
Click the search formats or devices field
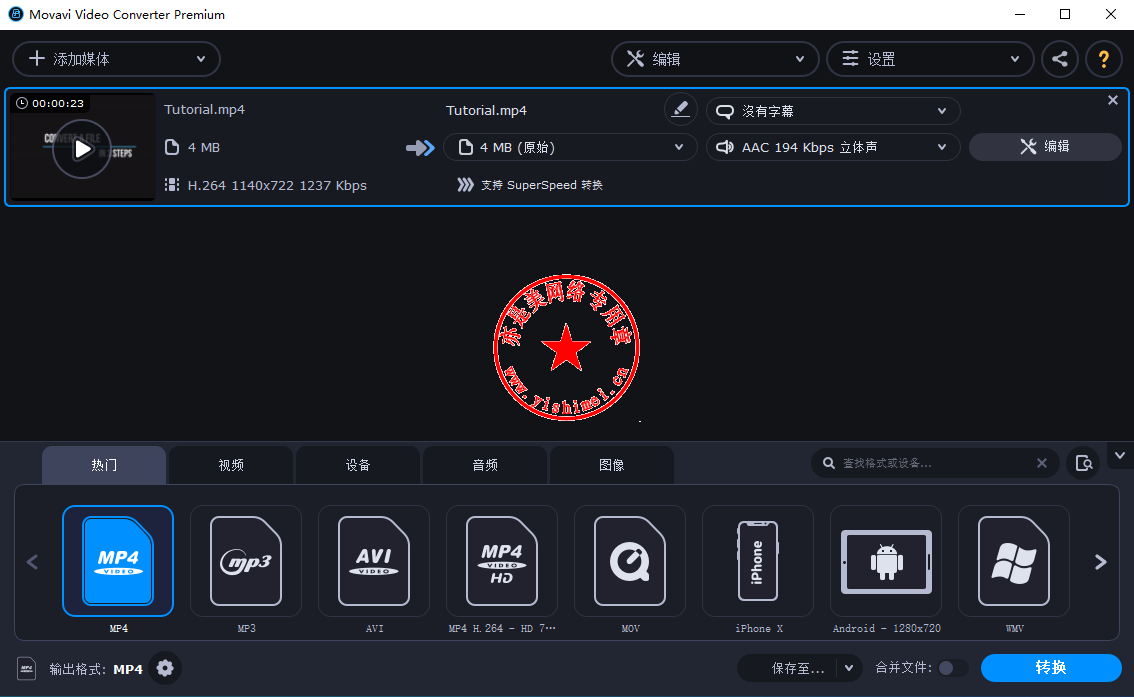934,463
